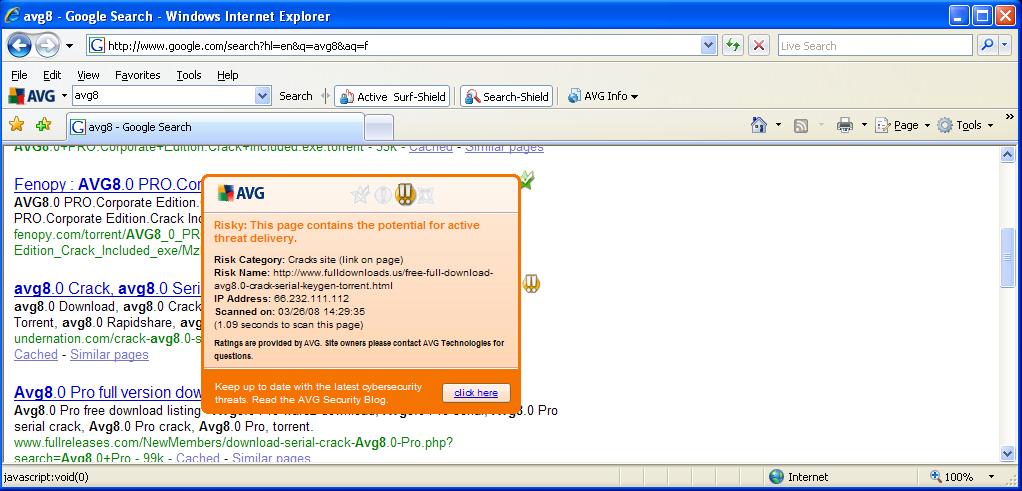Screen dimensions: 1022x491
Task: Click the vertical scrollbar thumb
Action: click(x=1008, y=257)
